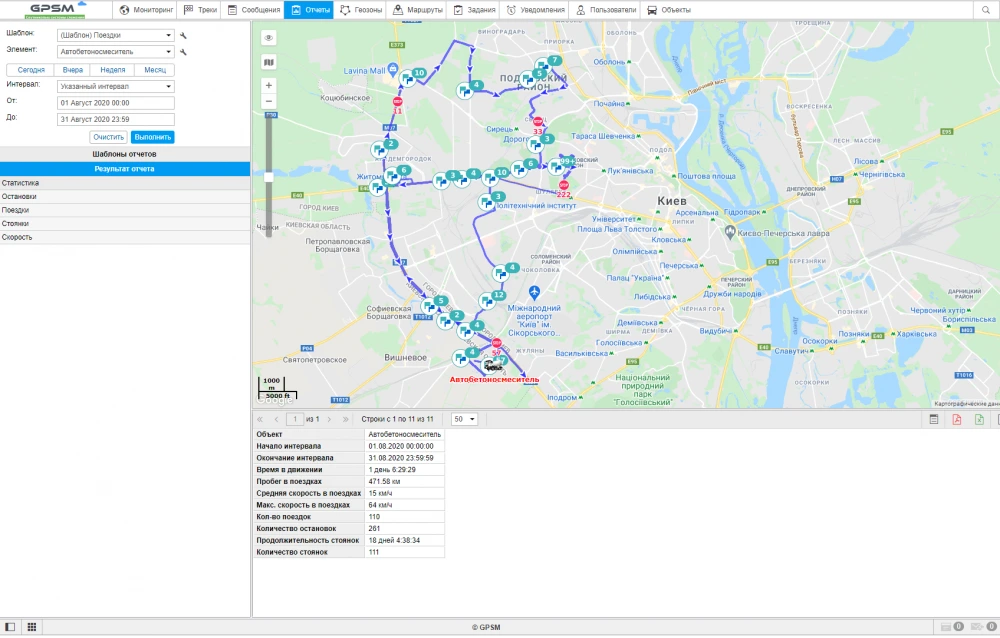Open the map type selector icon
This screenshot has width=1000, height=638.
pos(269,62)
